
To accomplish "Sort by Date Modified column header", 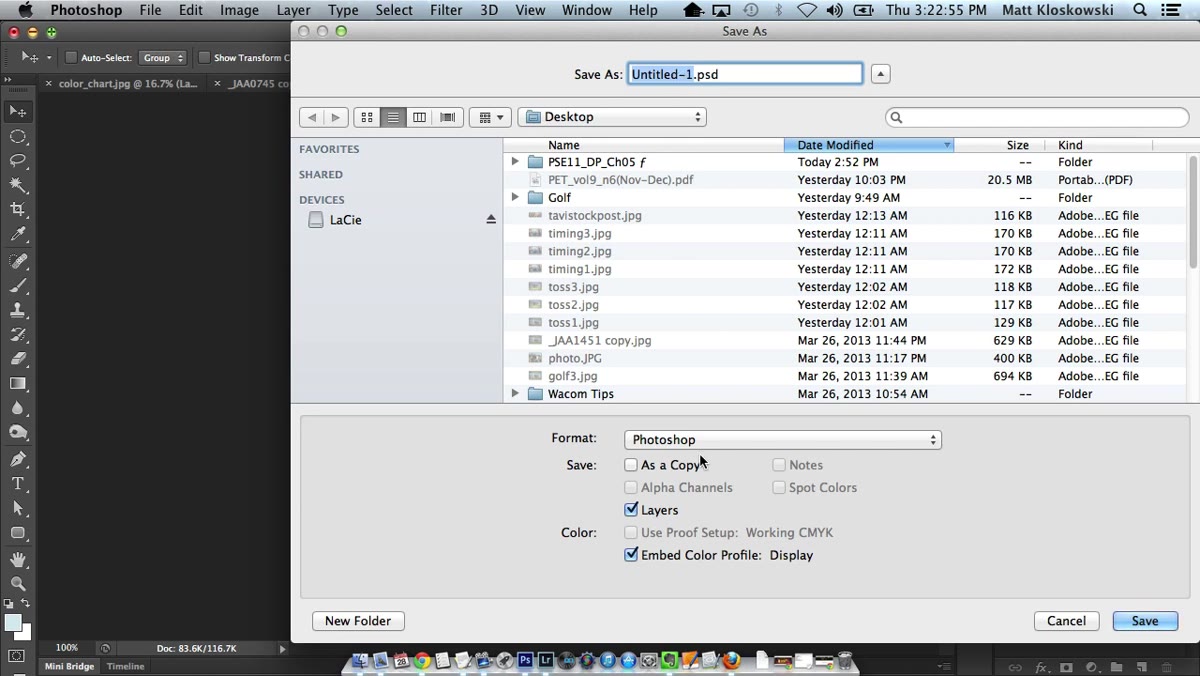I will (869, 145).
